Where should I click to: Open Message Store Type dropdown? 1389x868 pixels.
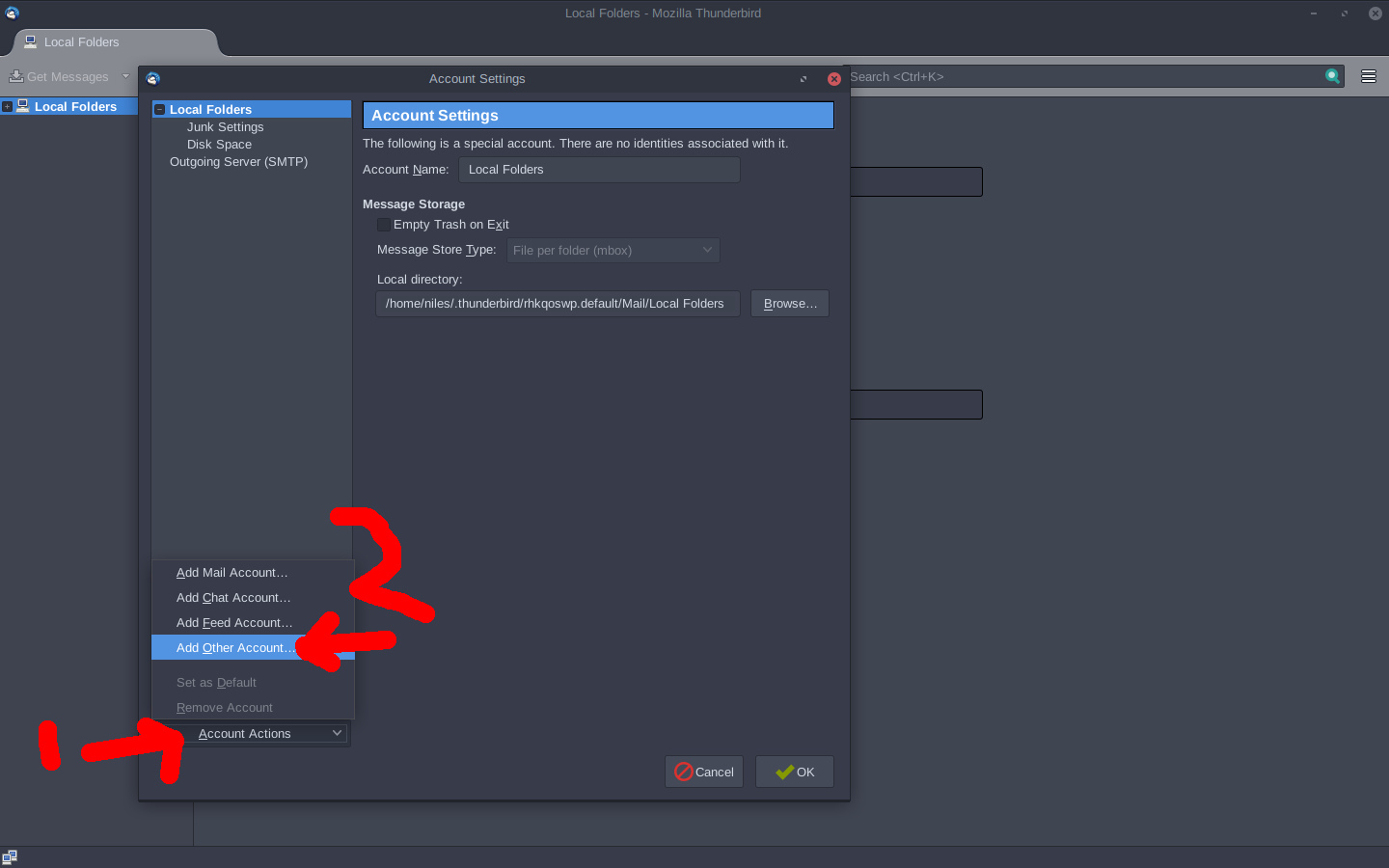coord(613,250)
